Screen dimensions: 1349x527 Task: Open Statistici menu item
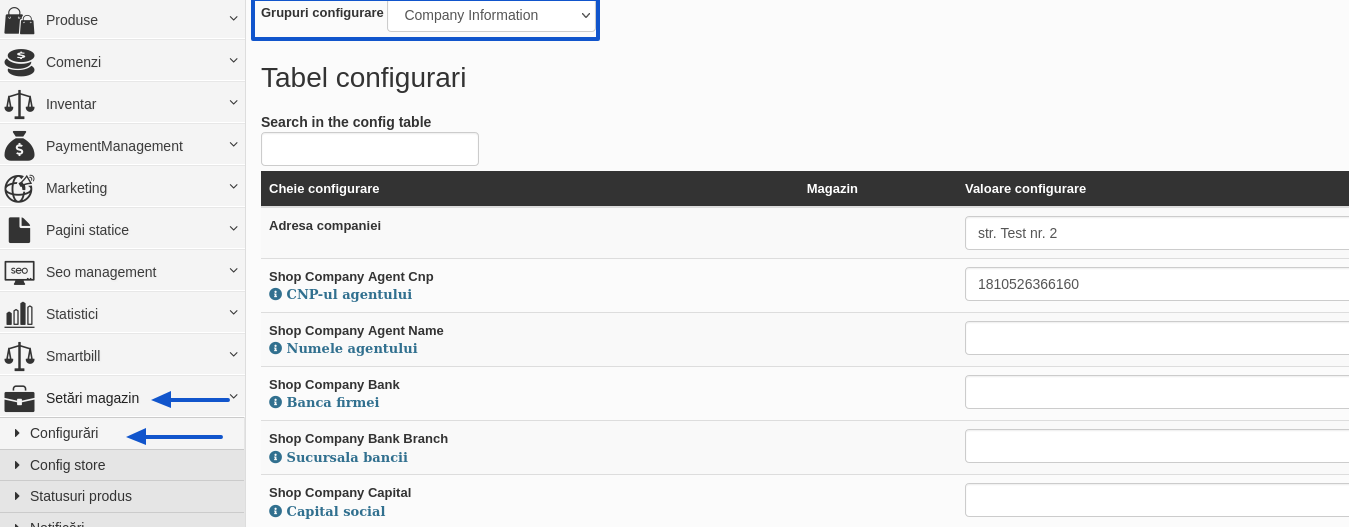point(122,314)
